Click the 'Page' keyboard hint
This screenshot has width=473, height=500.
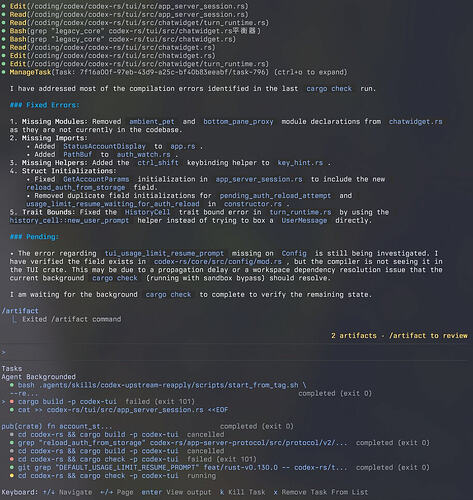pyautogui.click(x=117, y=492)
